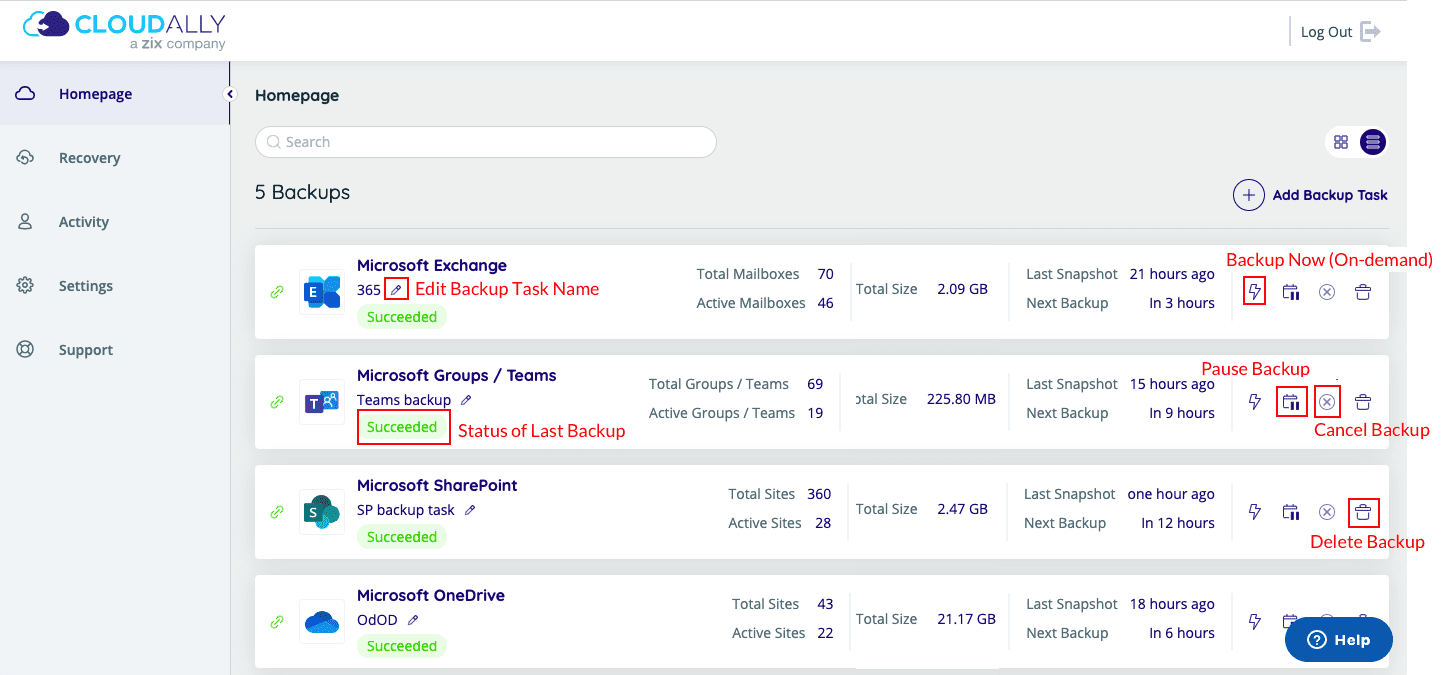Click Total Mailboxes count 70
Viewport: 1449px width, 675px height.
825,274
